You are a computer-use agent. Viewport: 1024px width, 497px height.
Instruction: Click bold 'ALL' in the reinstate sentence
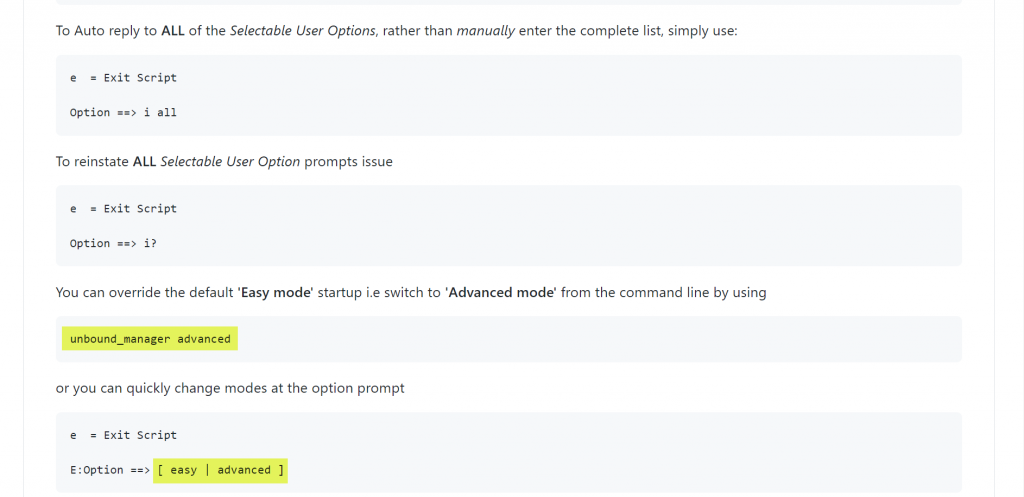[x=144, y=161]
